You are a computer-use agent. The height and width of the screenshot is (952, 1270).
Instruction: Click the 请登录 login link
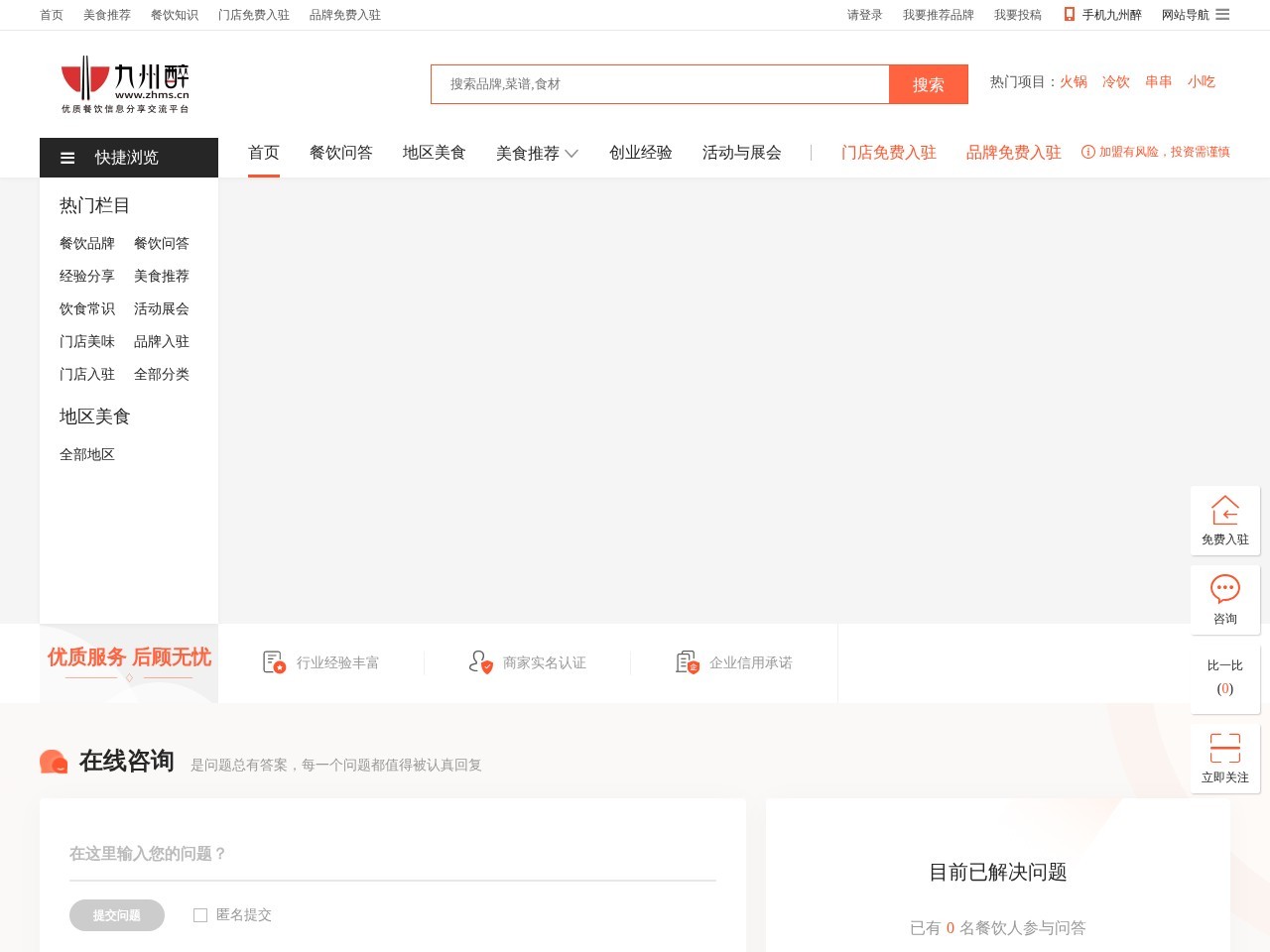[x=864, y=15]
